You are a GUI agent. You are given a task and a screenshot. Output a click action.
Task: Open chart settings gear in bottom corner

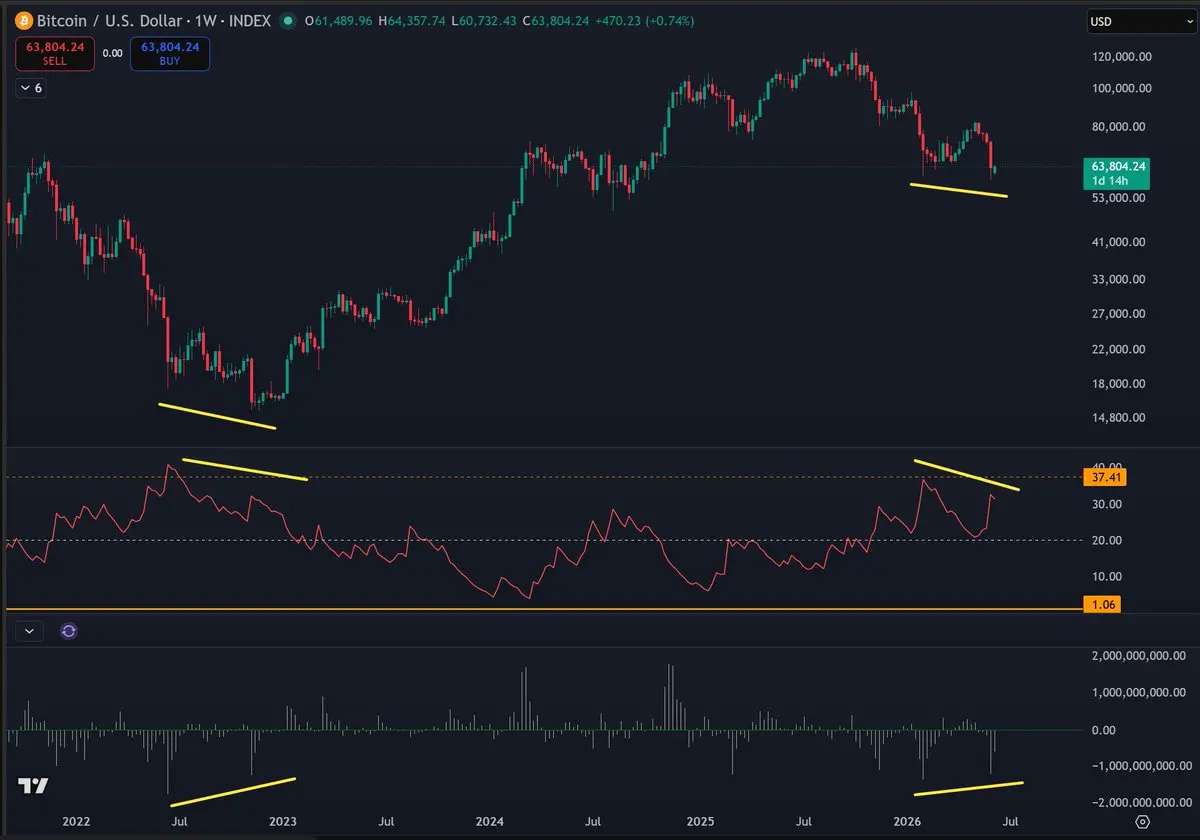[1143, 821]
